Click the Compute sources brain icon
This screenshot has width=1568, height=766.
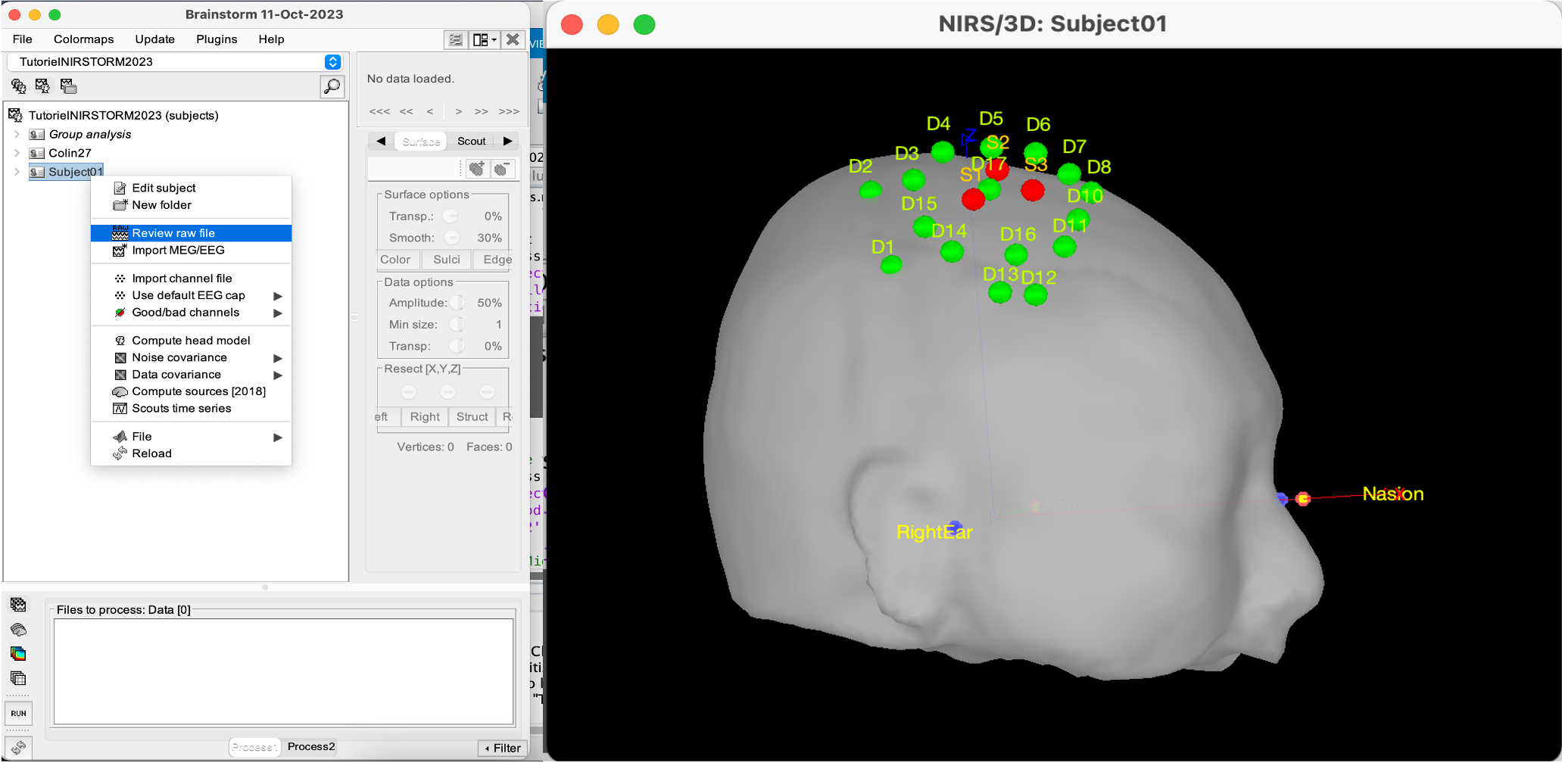120,392
